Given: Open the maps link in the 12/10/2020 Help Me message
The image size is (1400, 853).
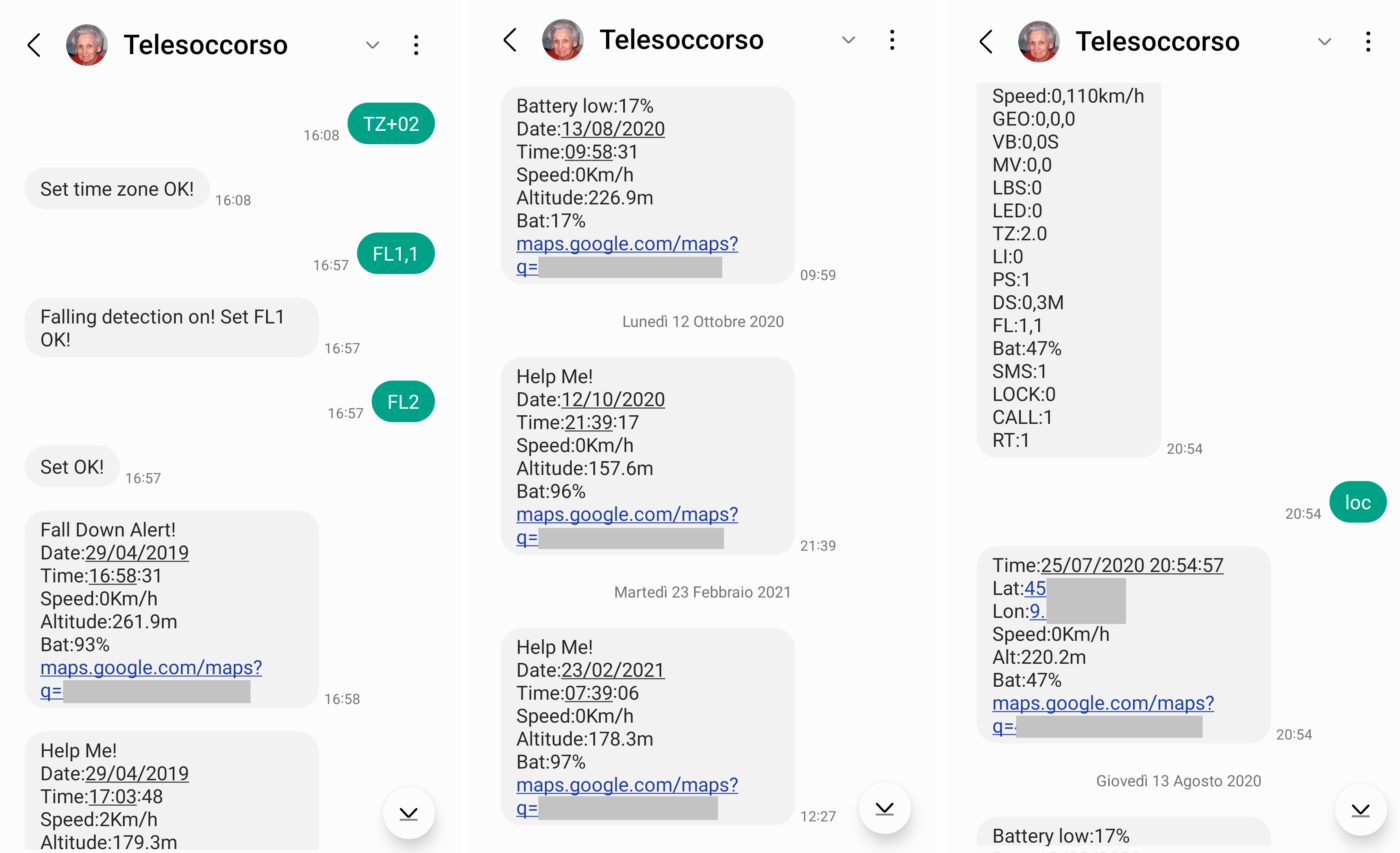Looking at the screenshot, I should click(627, 515).
